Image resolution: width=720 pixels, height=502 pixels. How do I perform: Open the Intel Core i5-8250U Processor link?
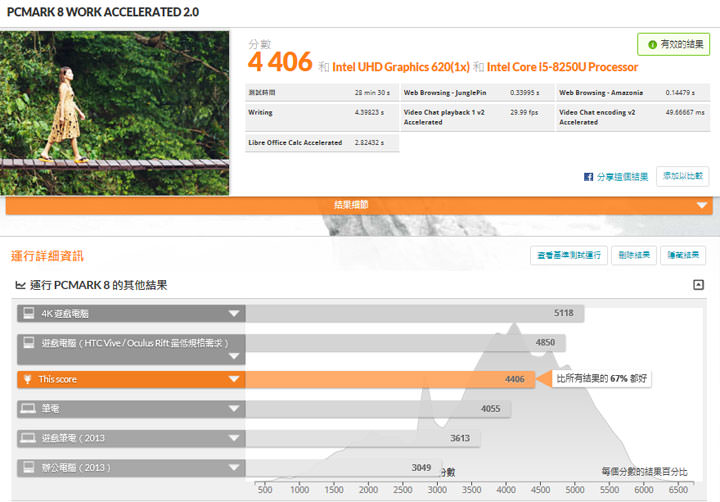[x=562, y=67]
